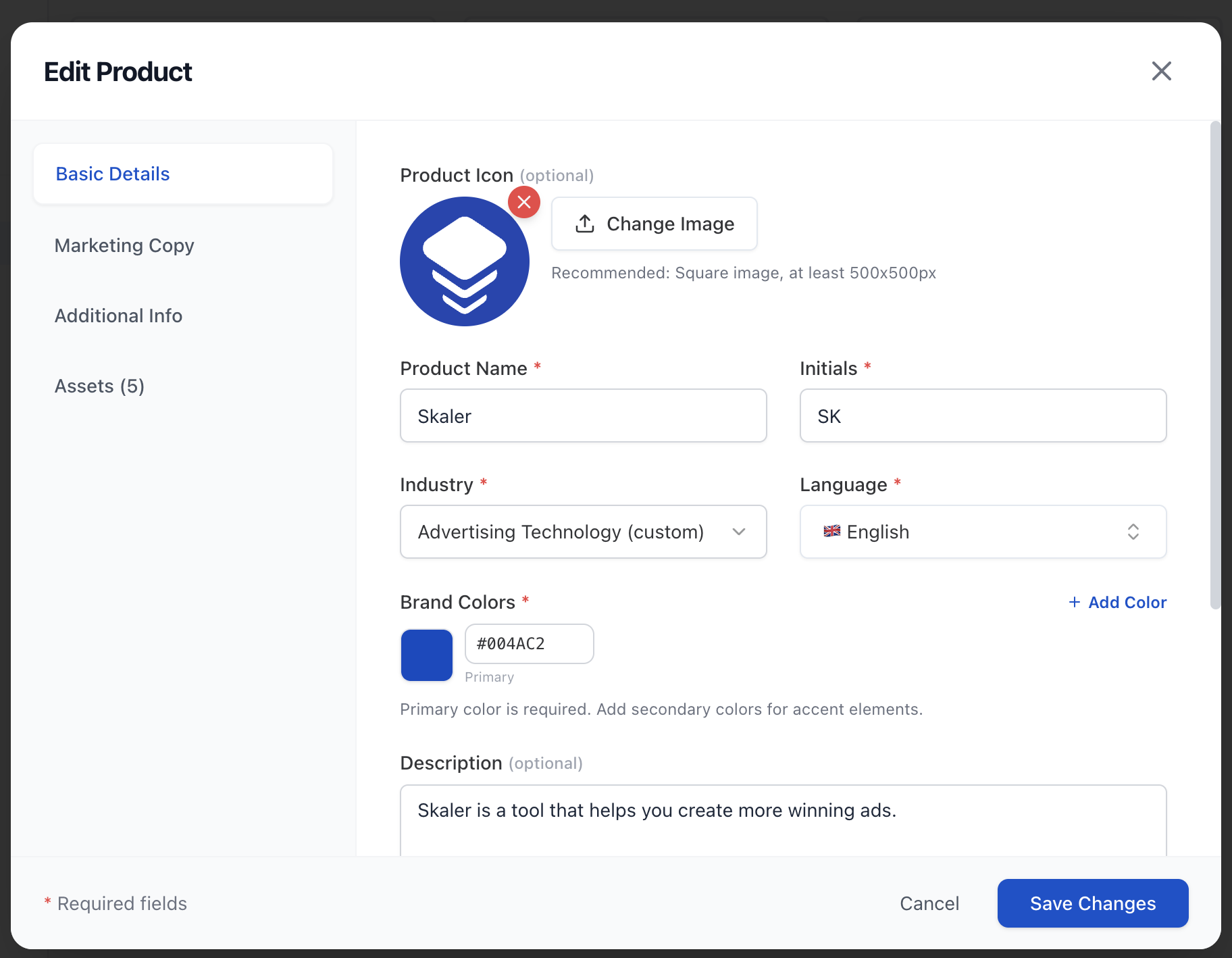Close the Edit Product dialog
This screenshot has width=1232, height=958.
pos(1161,71)
